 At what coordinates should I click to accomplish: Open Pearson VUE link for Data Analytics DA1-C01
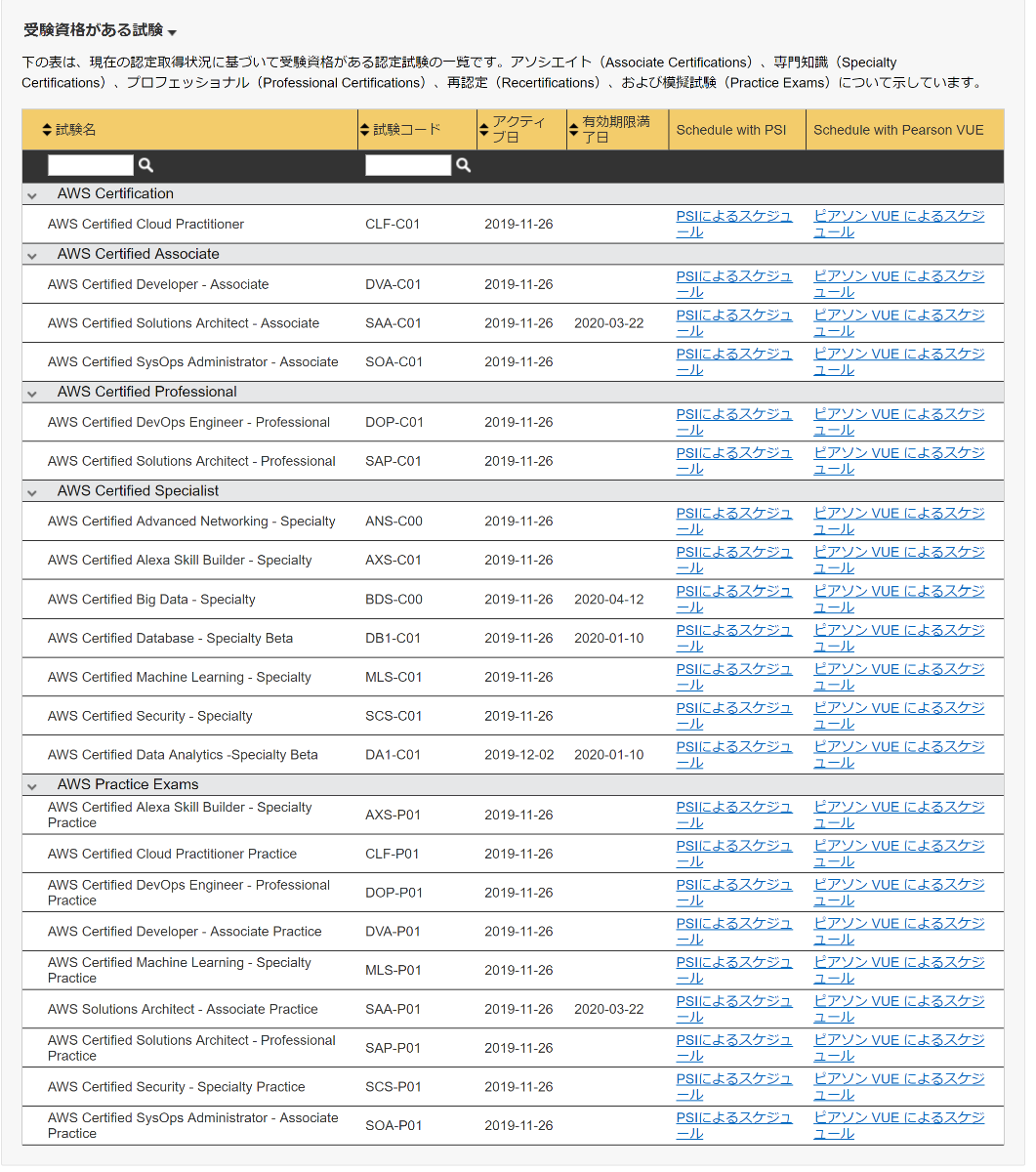click(x=899, y=754)
